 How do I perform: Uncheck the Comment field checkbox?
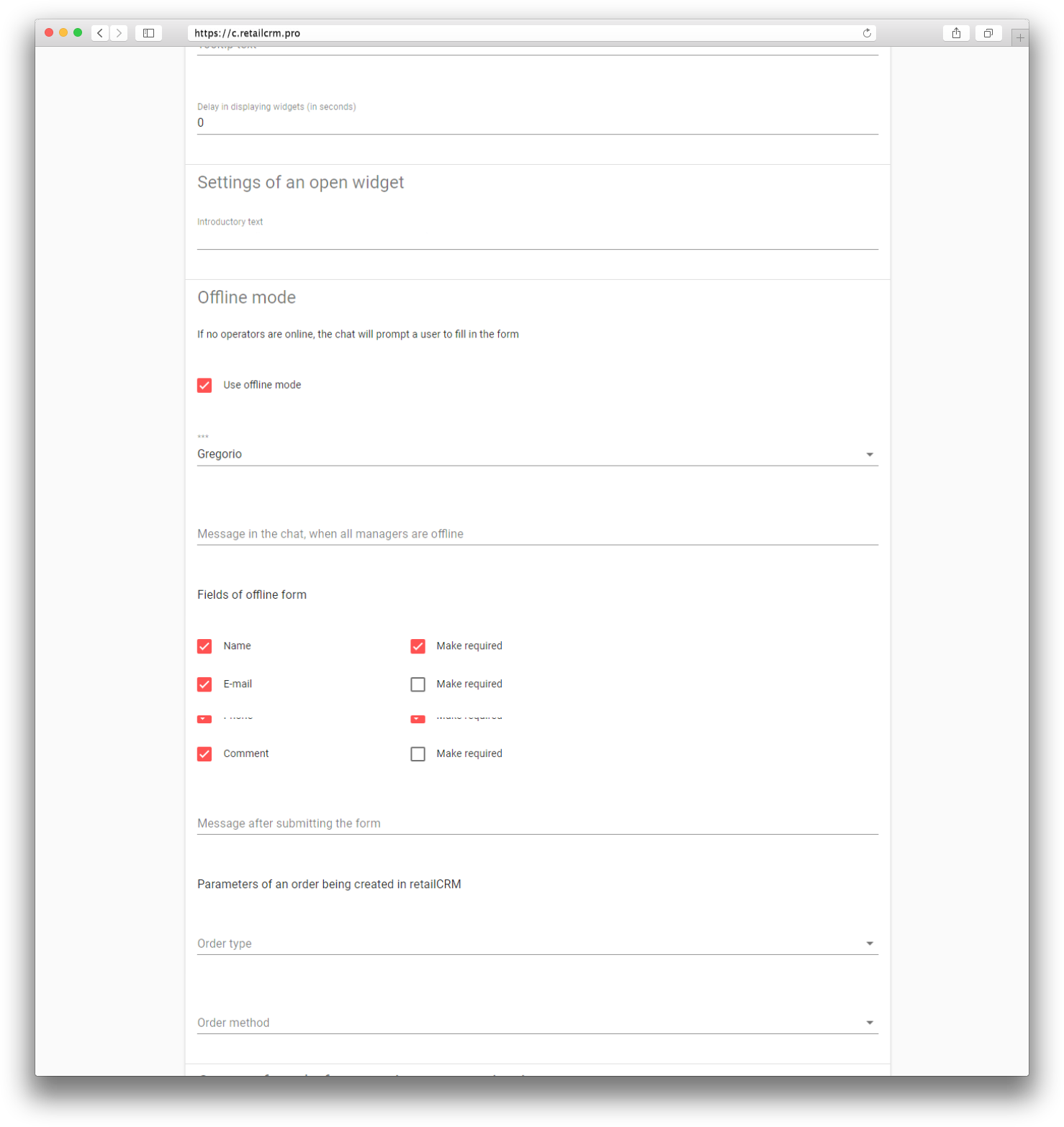coord(204,754)
